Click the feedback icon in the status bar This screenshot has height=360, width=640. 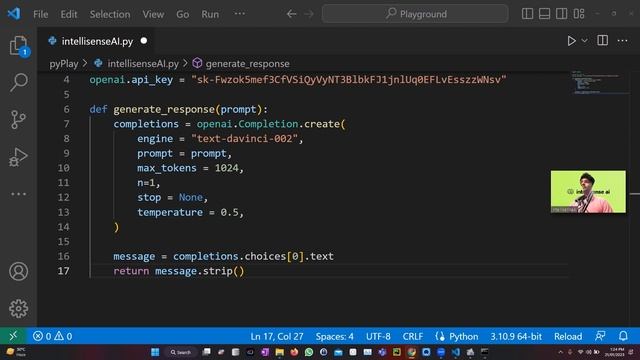click(x=600, y=336)
